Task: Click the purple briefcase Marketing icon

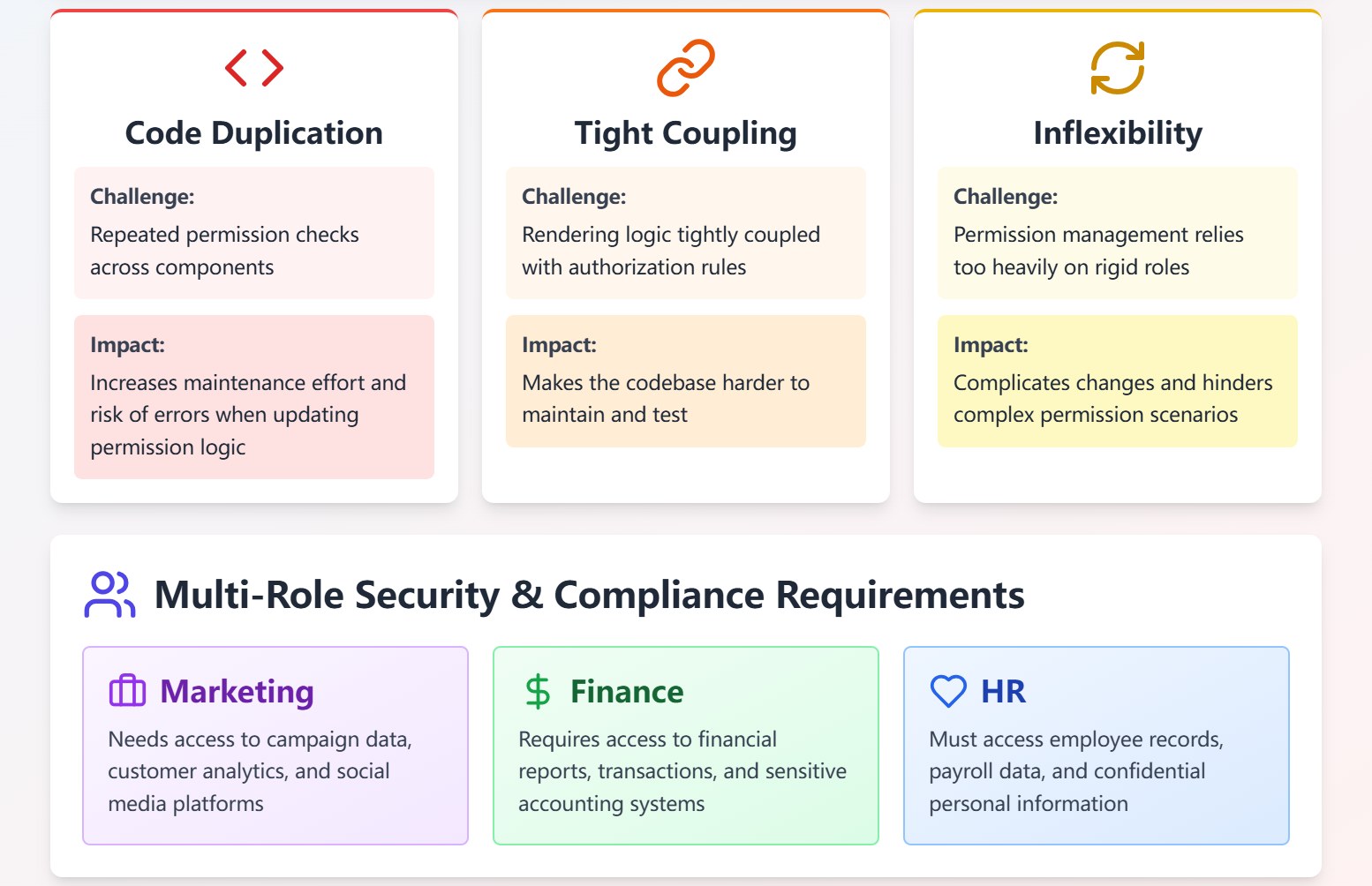Action: (127, 691)
